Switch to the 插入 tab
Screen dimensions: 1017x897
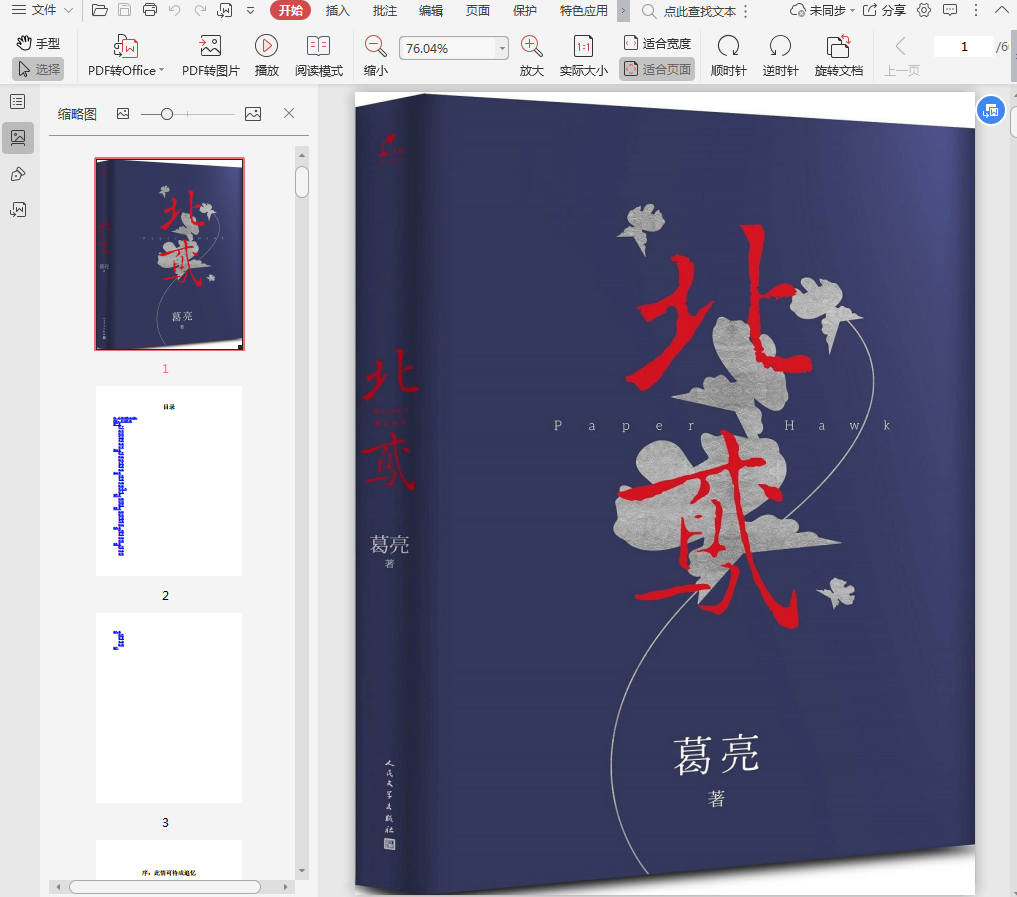[337, 10]
